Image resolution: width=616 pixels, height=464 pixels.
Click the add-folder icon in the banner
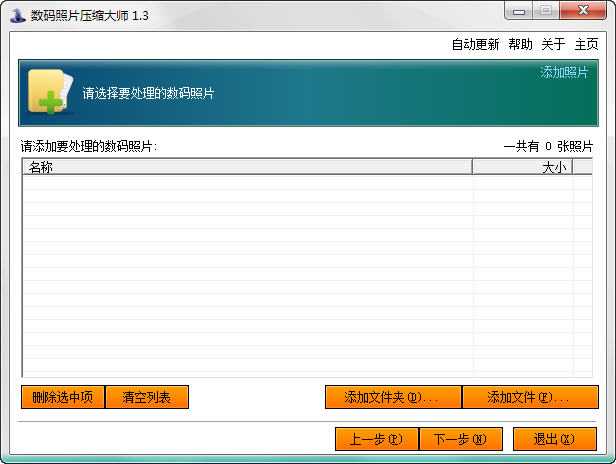click(50, 92)
